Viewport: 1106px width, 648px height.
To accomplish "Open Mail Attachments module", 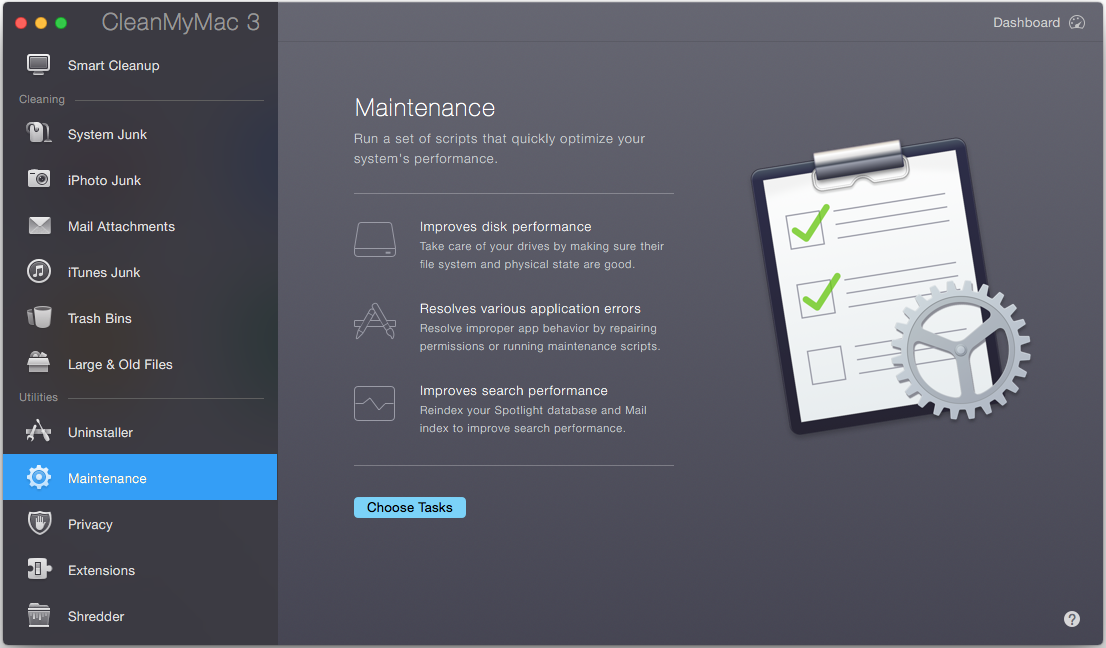I will point(121,226).
